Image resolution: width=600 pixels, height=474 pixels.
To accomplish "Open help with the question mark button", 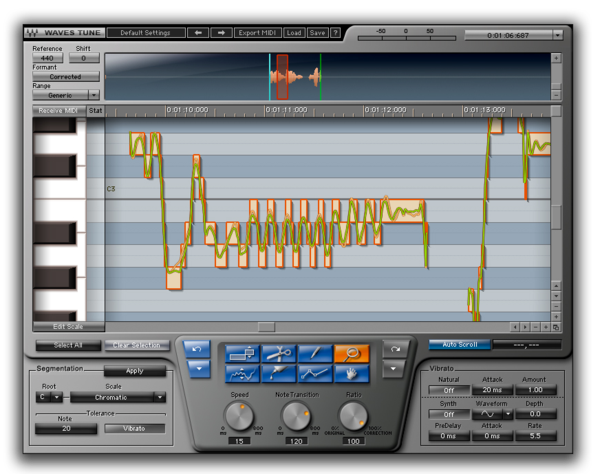I will click(335, 33).
